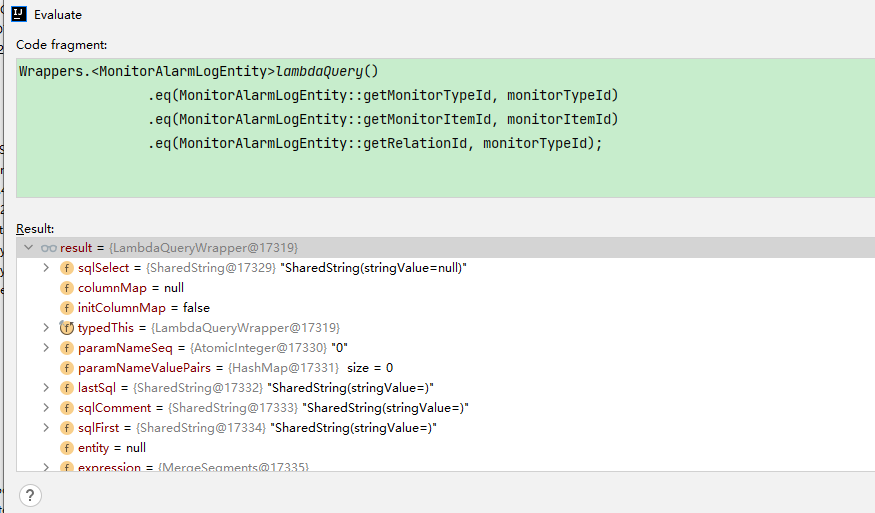This screenshot has width=875, height=513.
Task: Click getMonitorItemId in the code line
Action: click(427, 119)
